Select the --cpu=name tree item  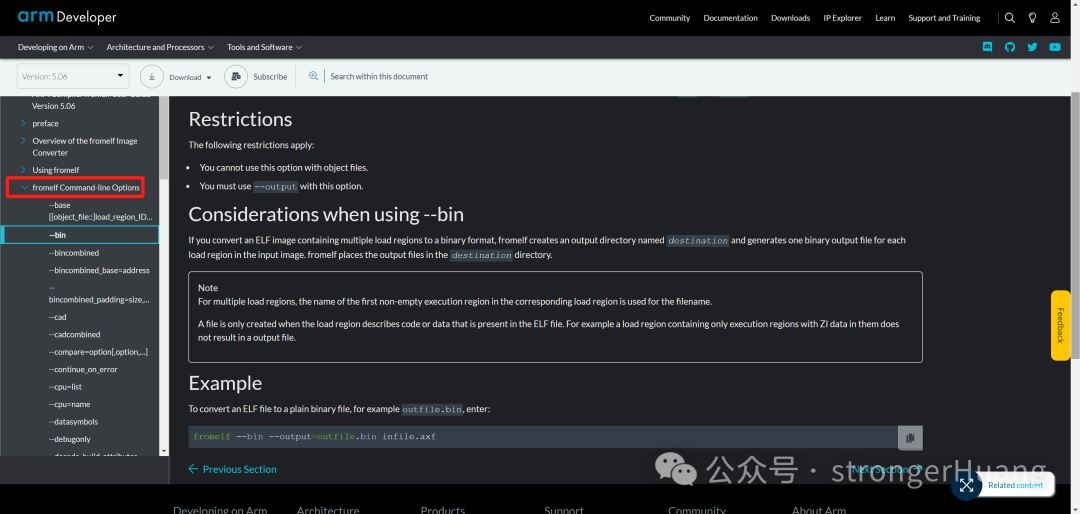(70, 404)
